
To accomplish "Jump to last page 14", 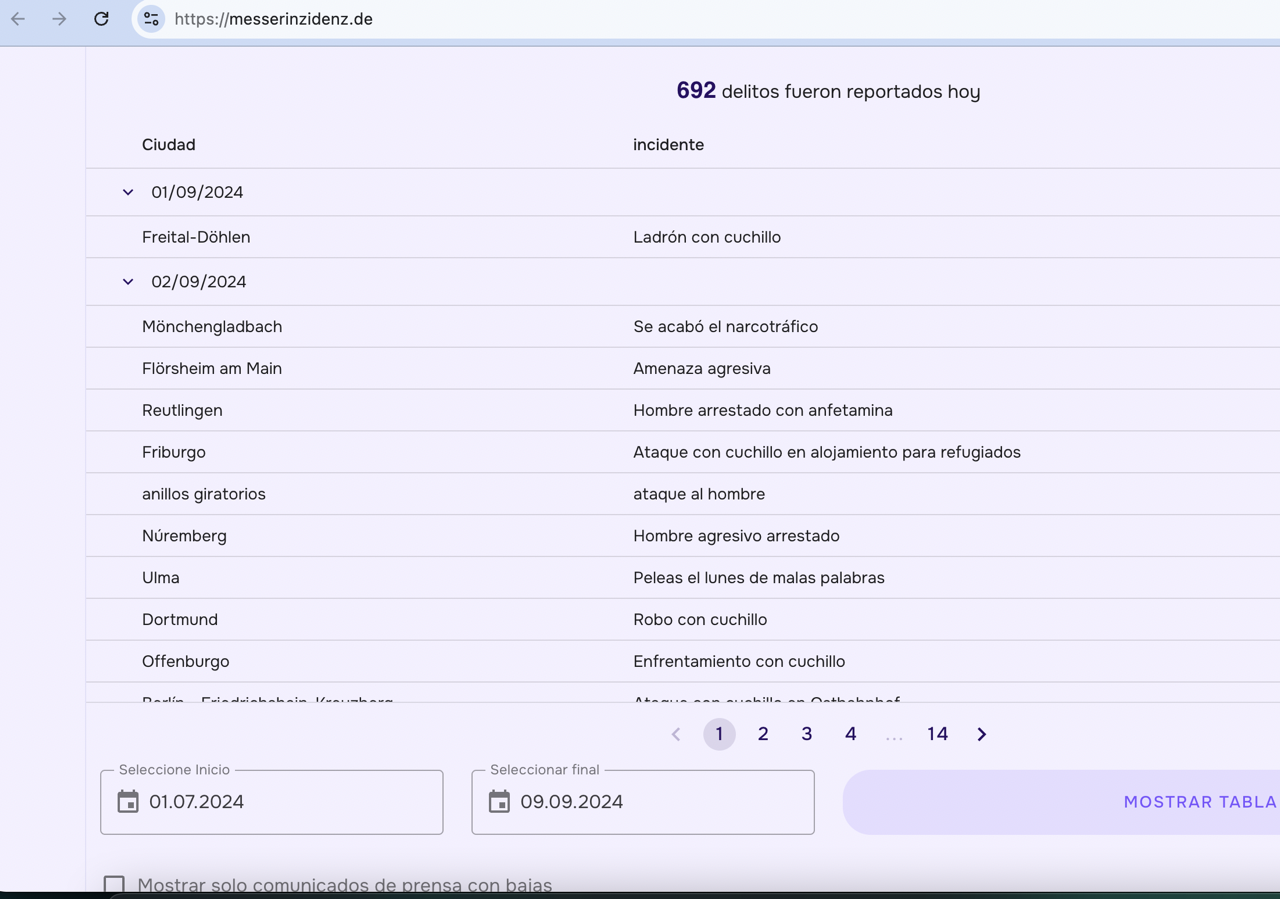I will pyautogui.click(x=937, y=734).
